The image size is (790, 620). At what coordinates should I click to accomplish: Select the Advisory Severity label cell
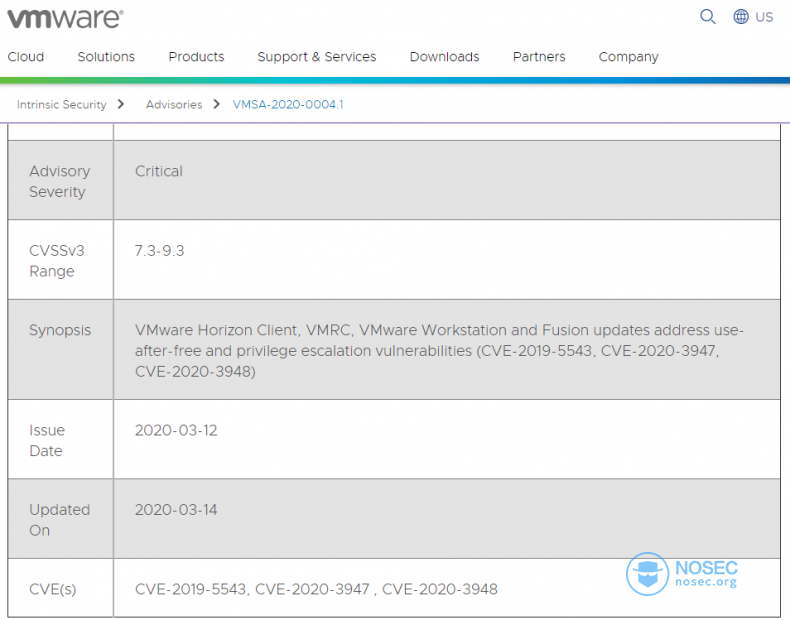tap(59, 181)
